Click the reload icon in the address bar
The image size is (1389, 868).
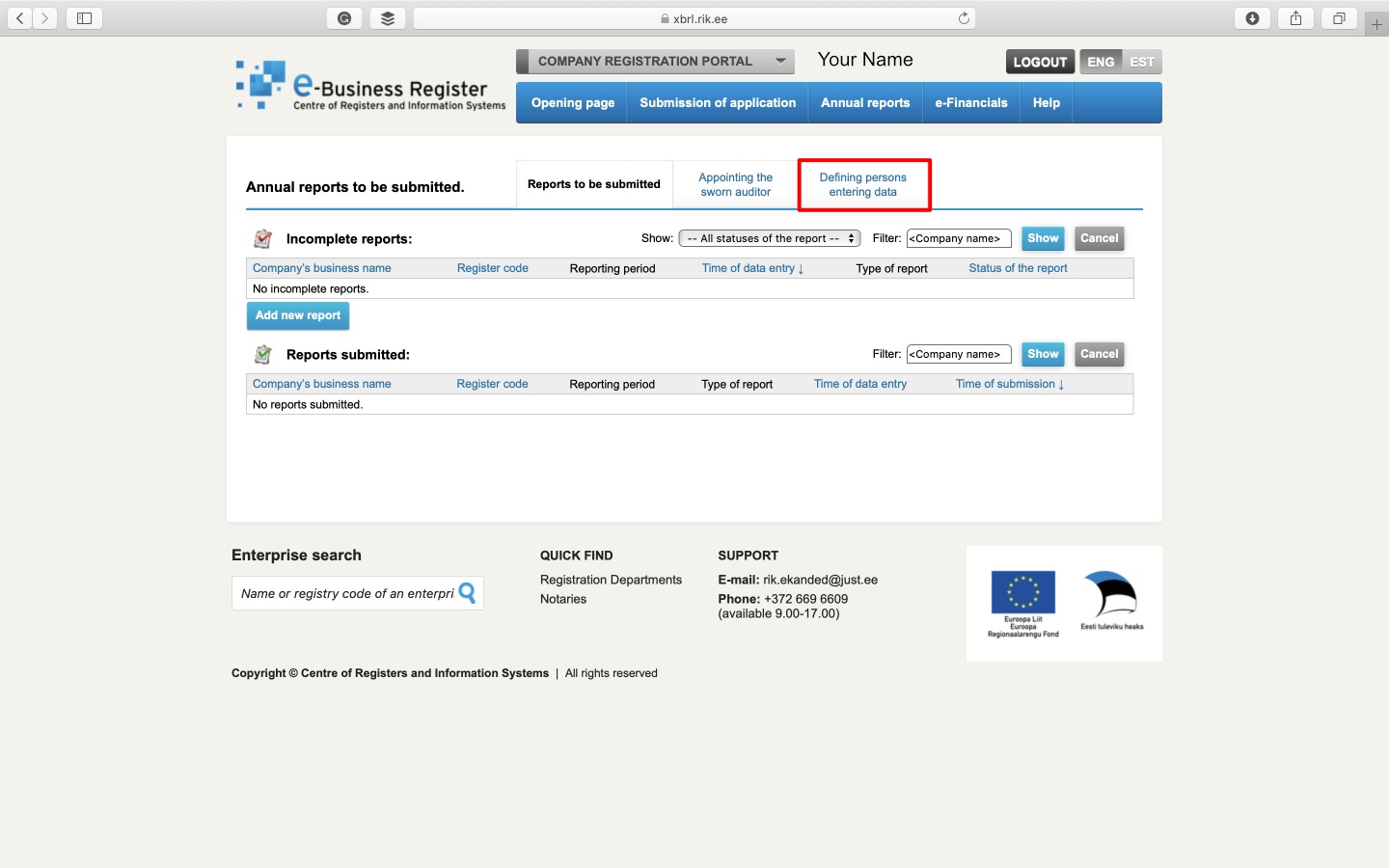[x=963, y=17]
